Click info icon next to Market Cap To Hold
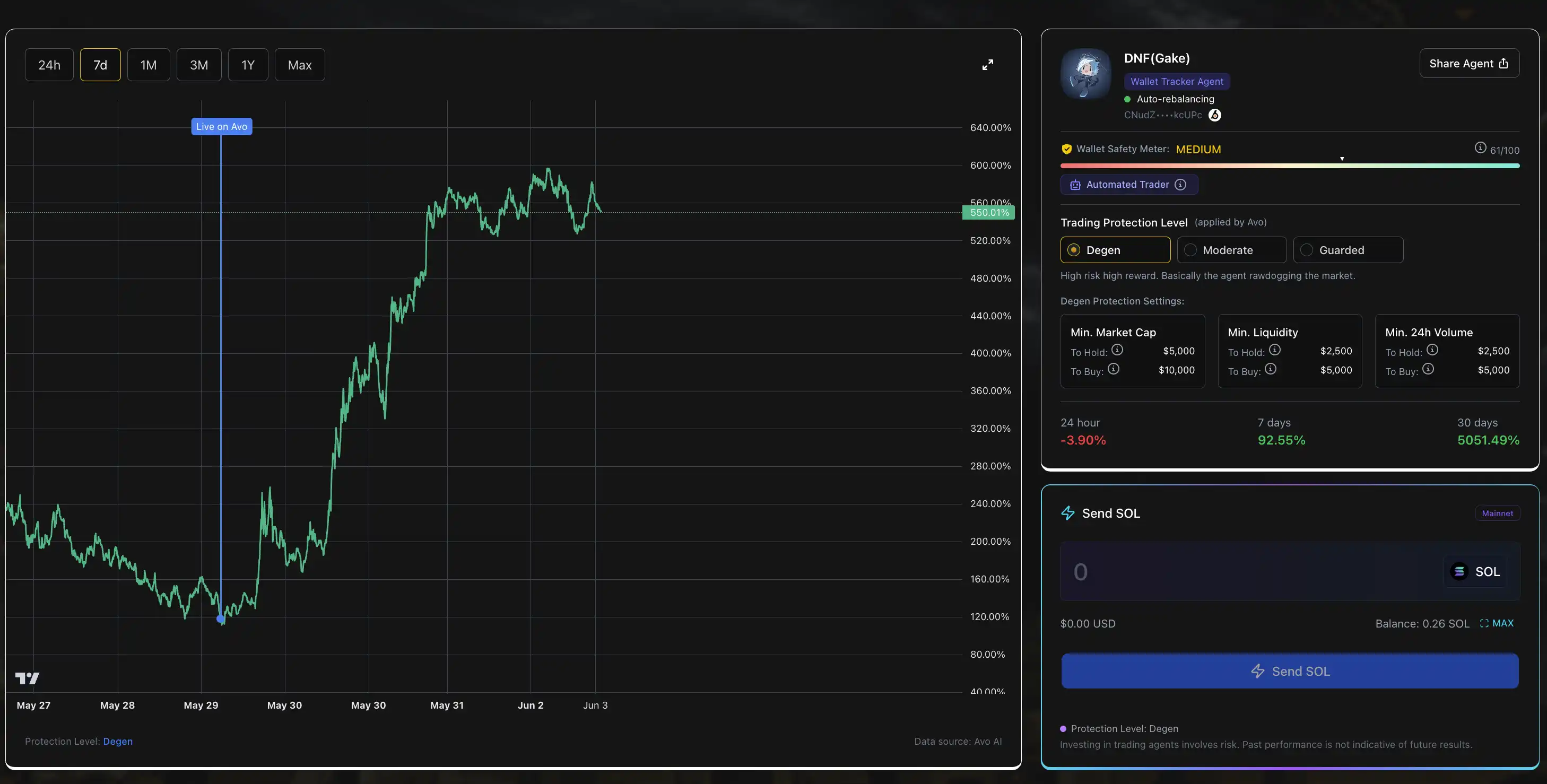This screenshot has width=1547, height=784. [x=1117, y=350]
